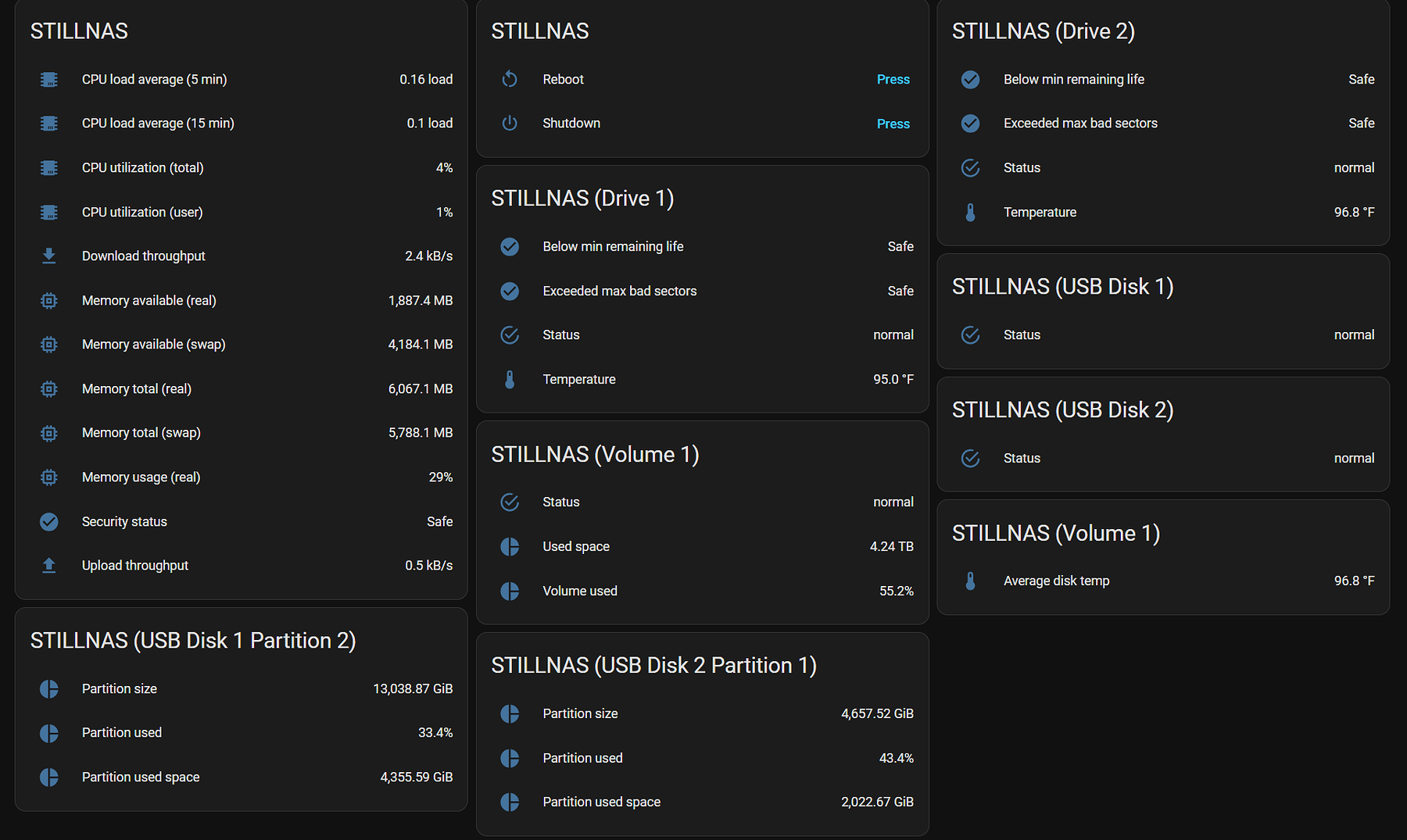The image size is (1407, 840).
Task: Select CPU load average (5 min) row
Action: click(x=154, y=80)
